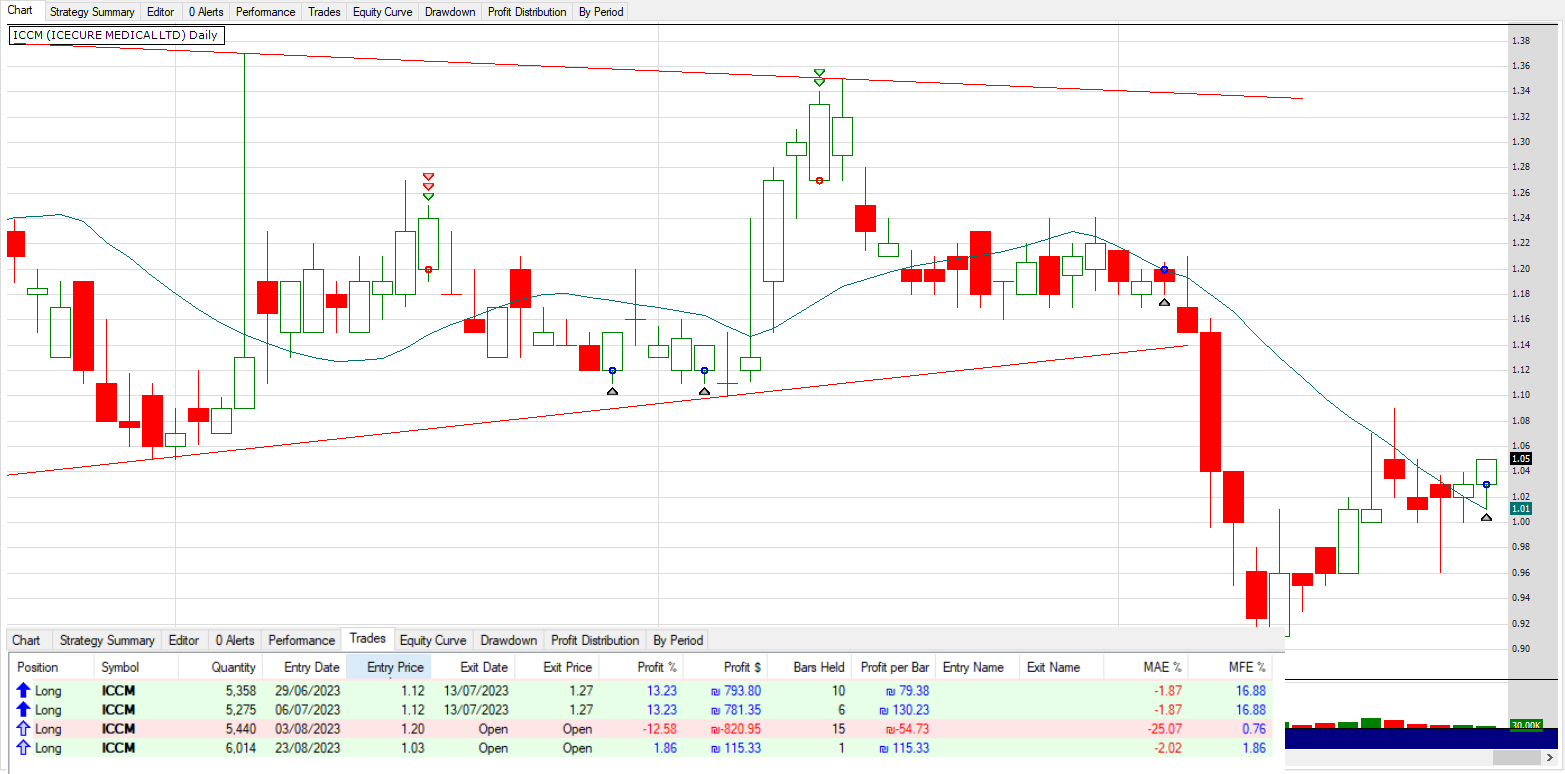
Task: Click the 1.01 moving-average value tag on the axis
Action: click(1521, 508)
